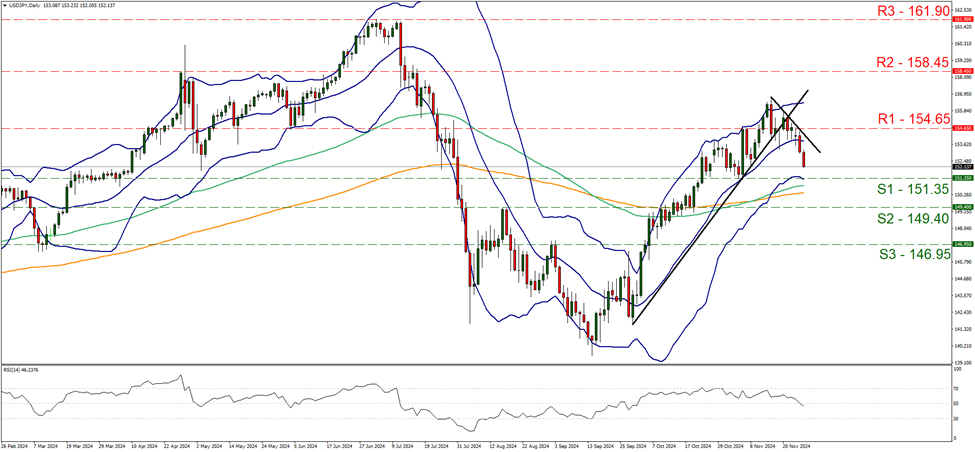The width and height of the screenshot is (975, 452).
Task: Select the green 149.400 price tag on axis
Action: 961,207
